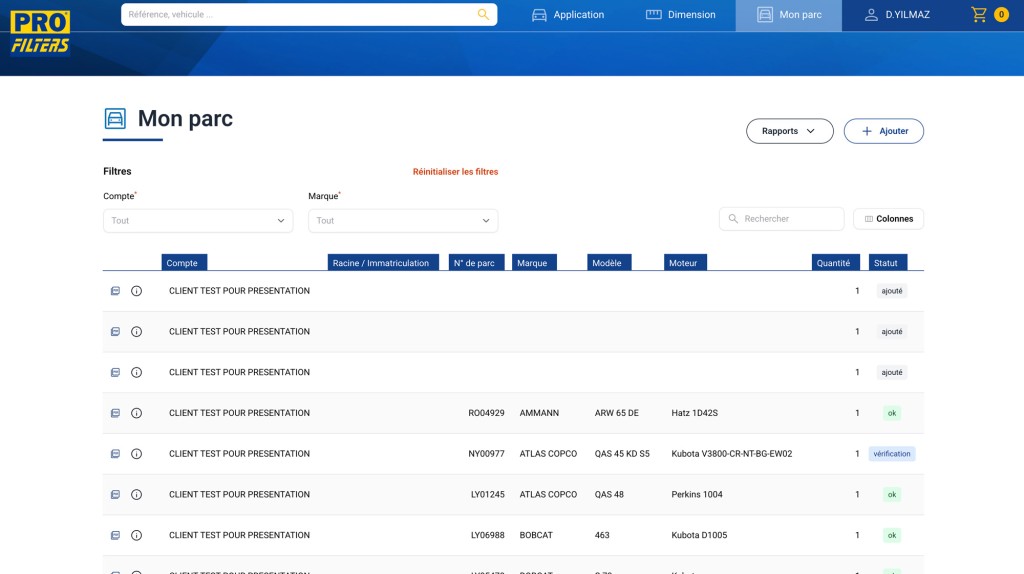Select the RO04929 park number cell
This screenshot has width=1024, height=574.
tap(486, 413)
